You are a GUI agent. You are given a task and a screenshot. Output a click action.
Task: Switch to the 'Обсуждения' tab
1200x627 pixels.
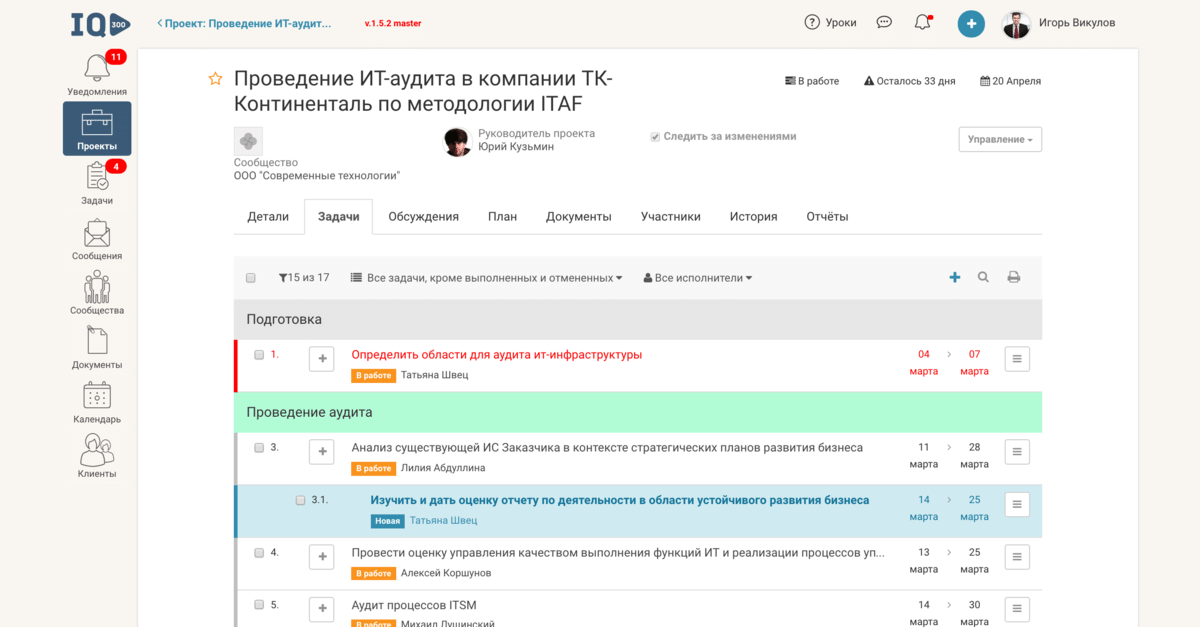point(423,216)
